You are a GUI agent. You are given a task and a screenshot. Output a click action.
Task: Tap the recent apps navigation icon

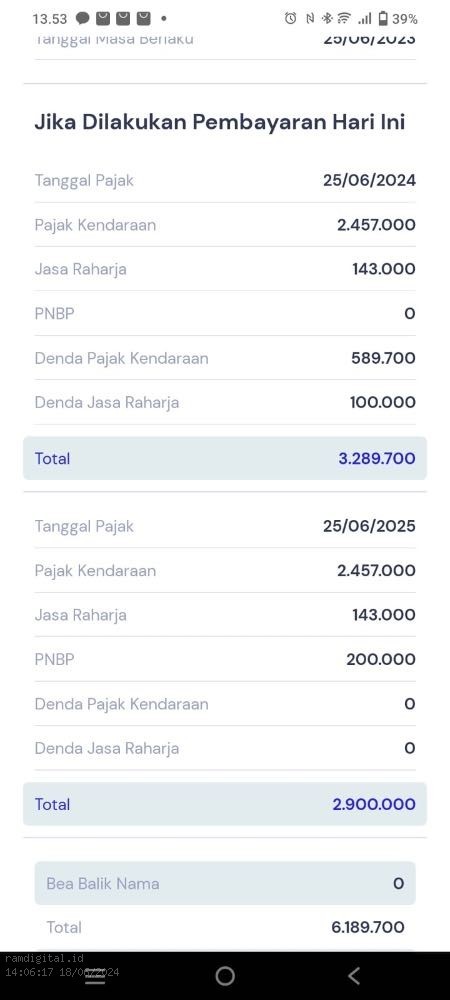pyautogui.click(x=95, y=976)
